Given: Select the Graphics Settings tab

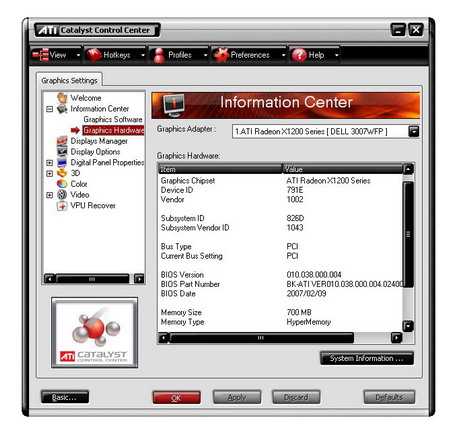Looking at the screenshot, I should point(69,80).
